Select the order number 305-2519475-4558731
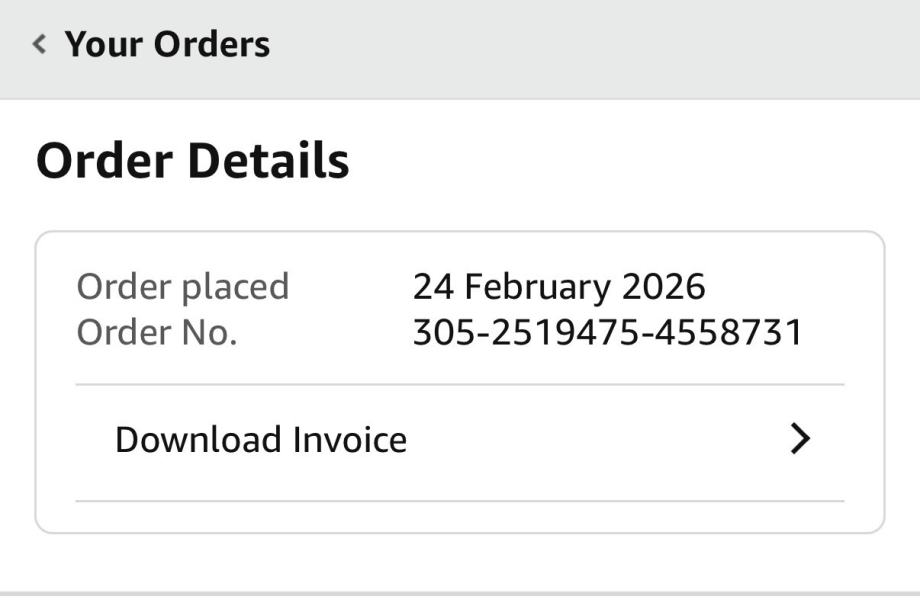The height and width of the screenshot is (609, 920). (607, 332)
